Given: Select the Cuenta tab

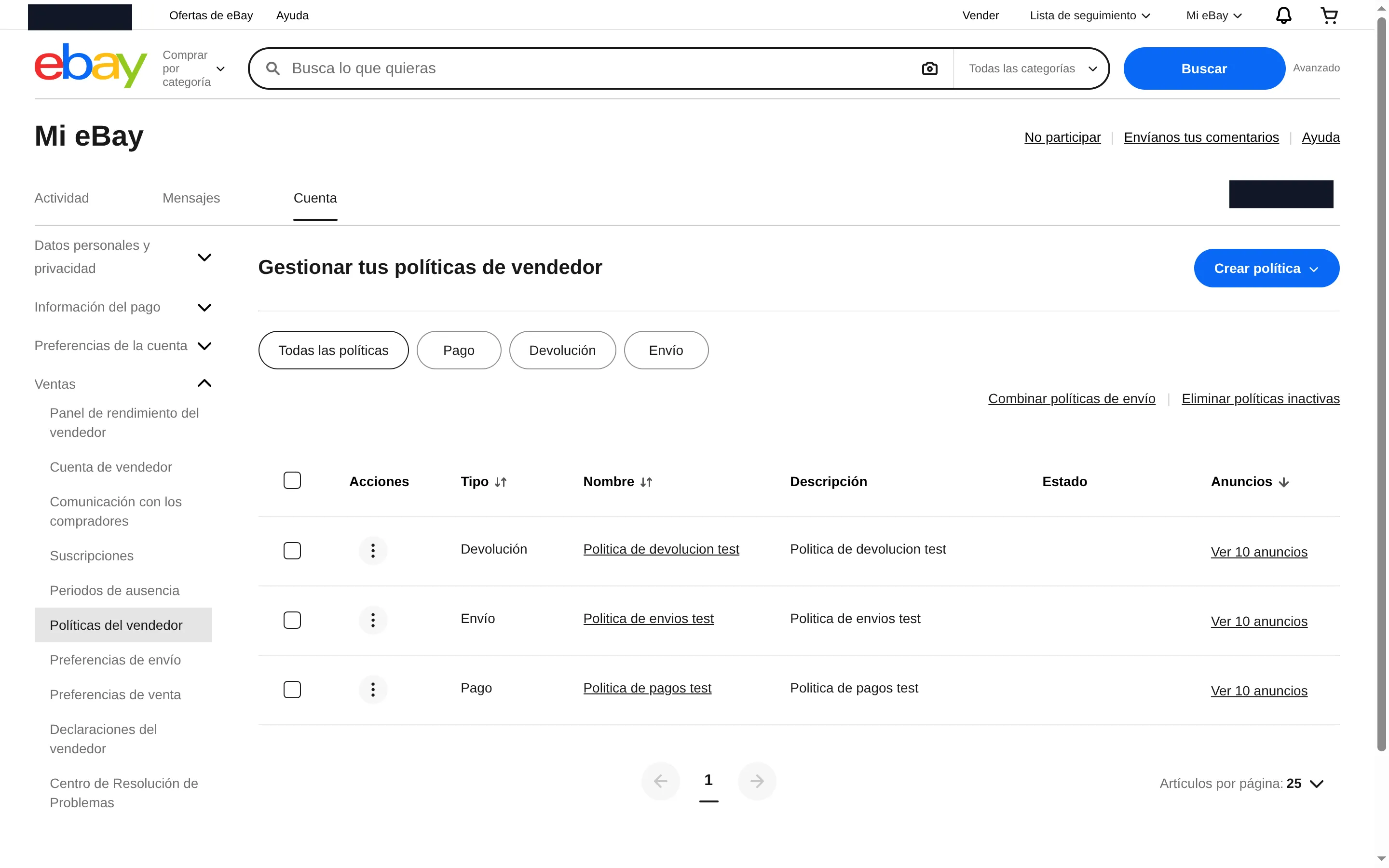Looking at the screenshot, I should 315,198.
